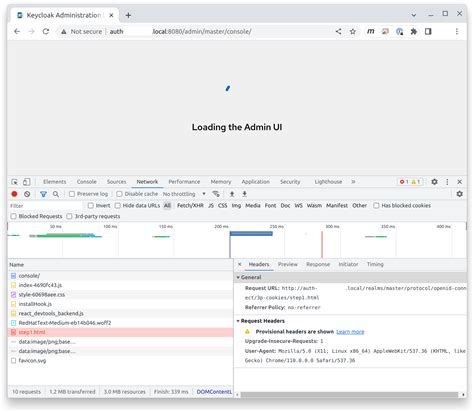Screen dimensions: 474x412
Task: Open the Response tab of the request
Action: click(x=318, y=264)
